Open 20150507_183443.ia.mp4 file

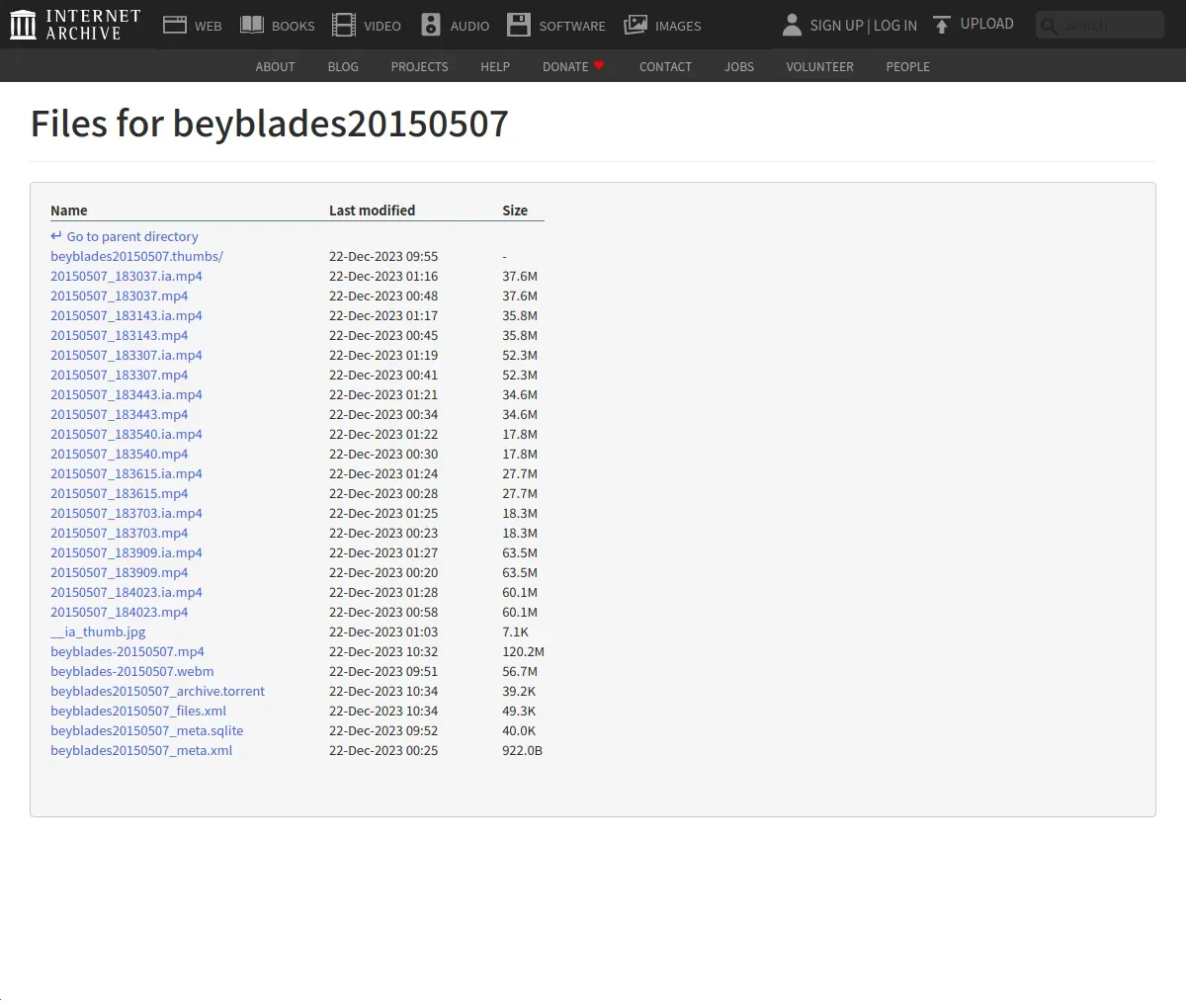pyautogui.click(x=127, y=394)
